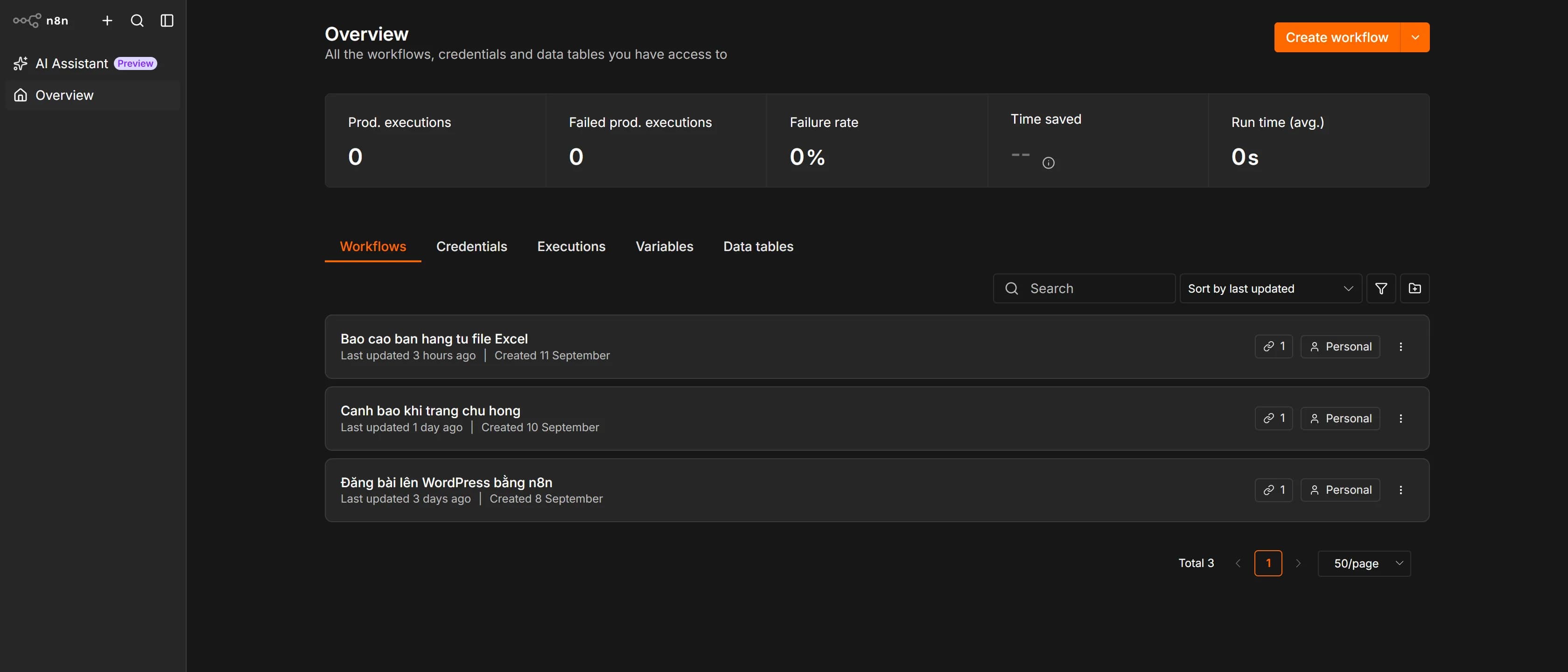Click the Personal badge on Canh bao workflow
The image size is (1568, 672).
point(1340,418)
